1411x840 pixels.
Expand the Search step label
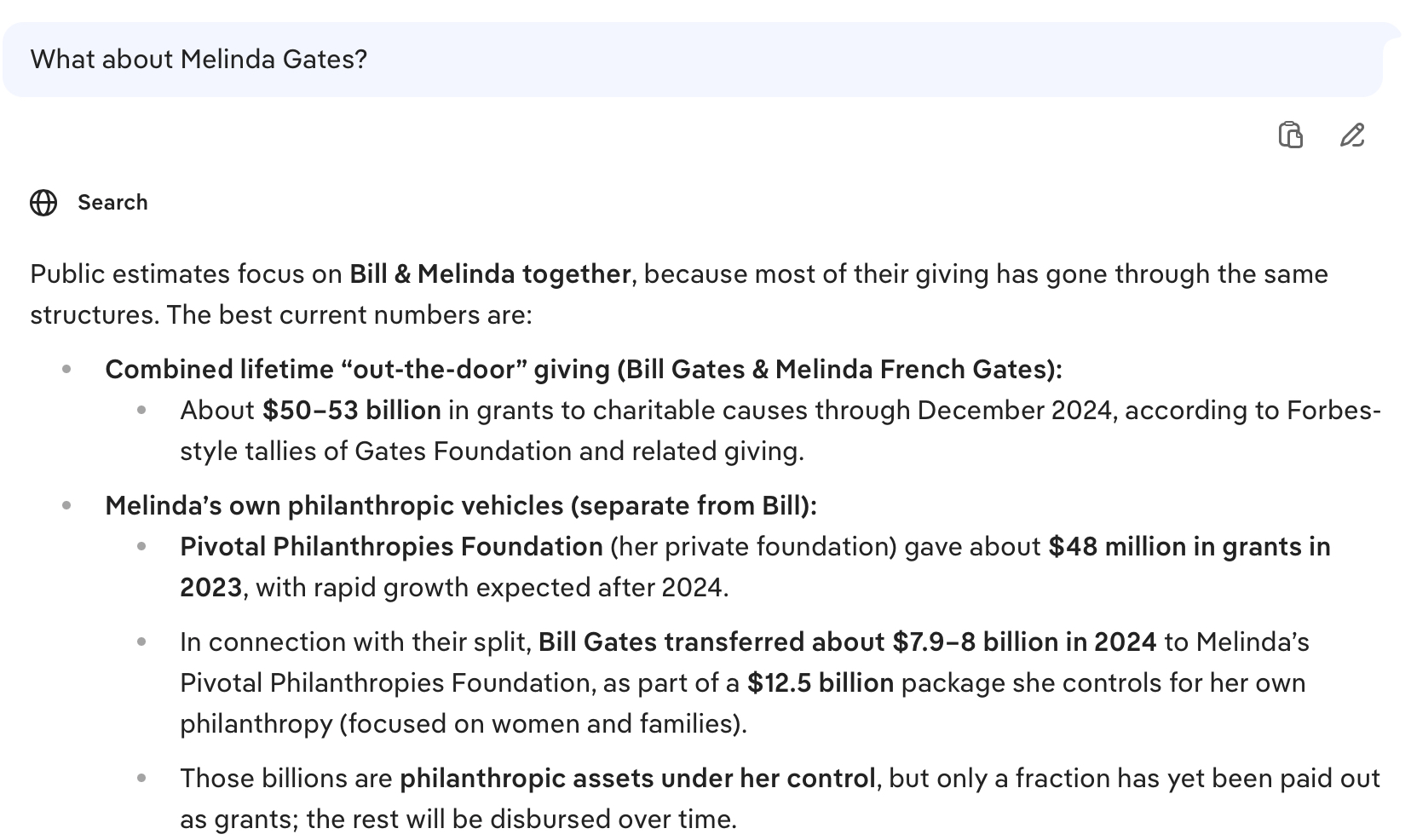click(x=112, y=203)
